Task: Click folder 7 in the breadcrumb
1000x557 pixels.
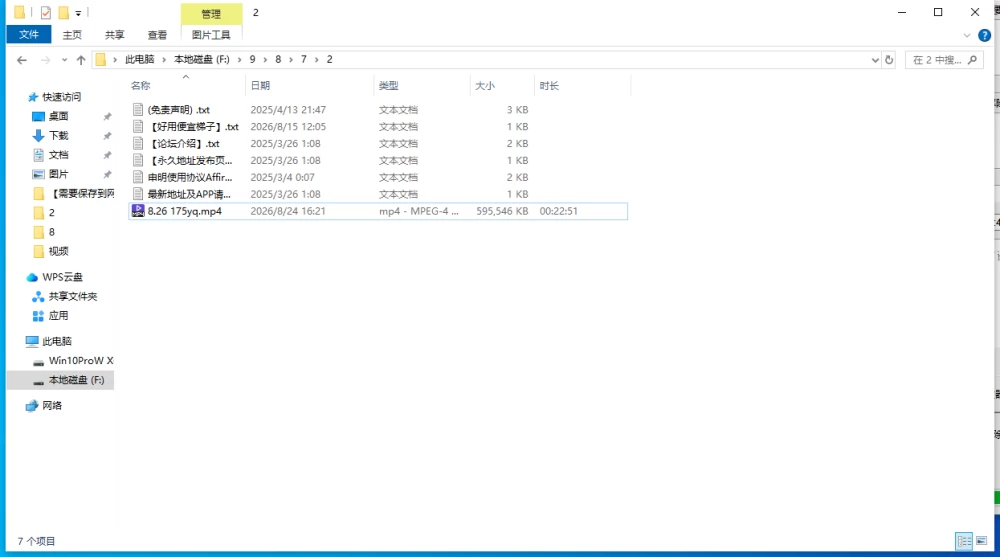Action: pyautogui.click(x=304, y=59)
